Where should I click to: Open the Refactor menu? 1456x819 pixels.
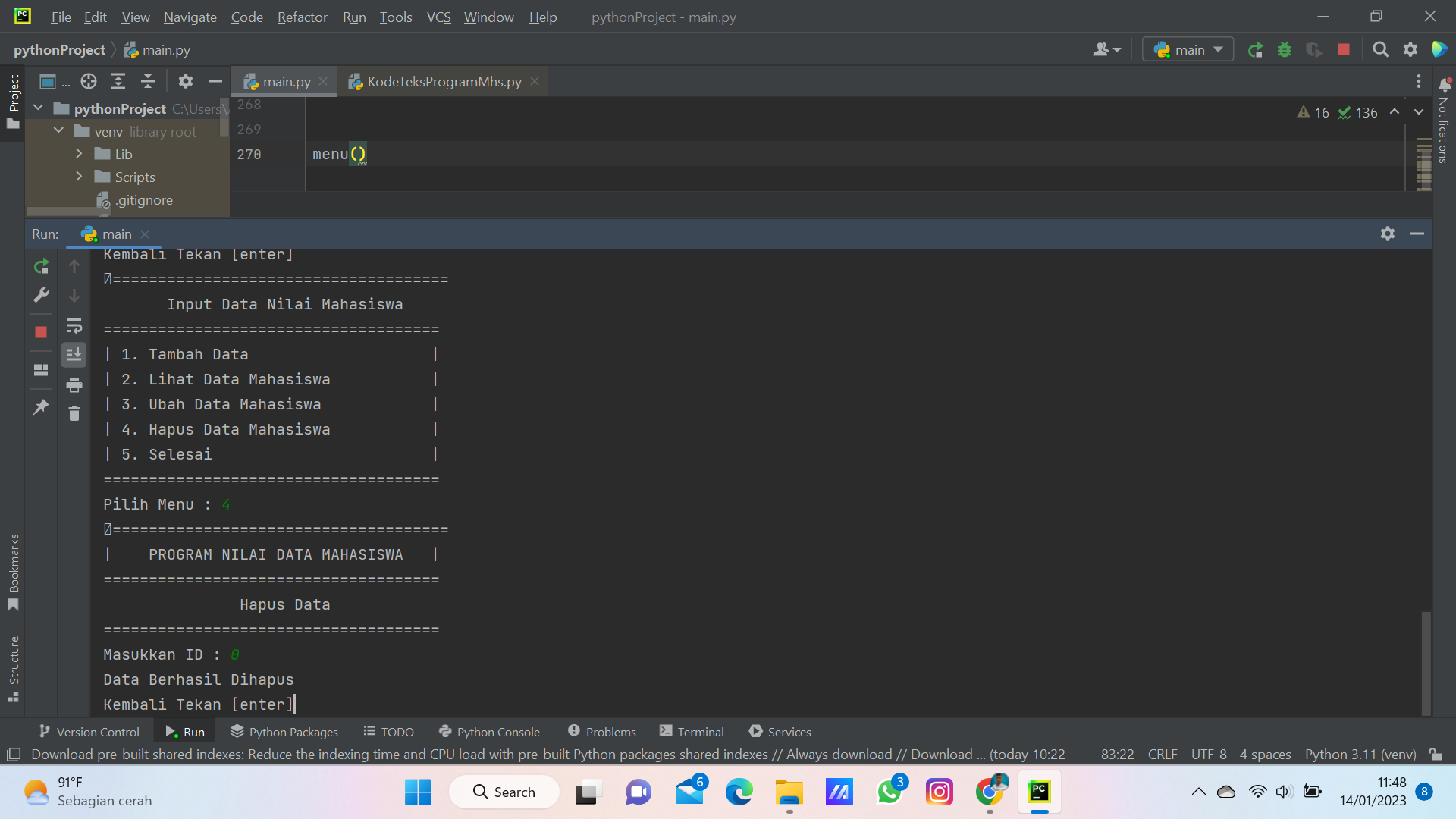click(302, 17)
